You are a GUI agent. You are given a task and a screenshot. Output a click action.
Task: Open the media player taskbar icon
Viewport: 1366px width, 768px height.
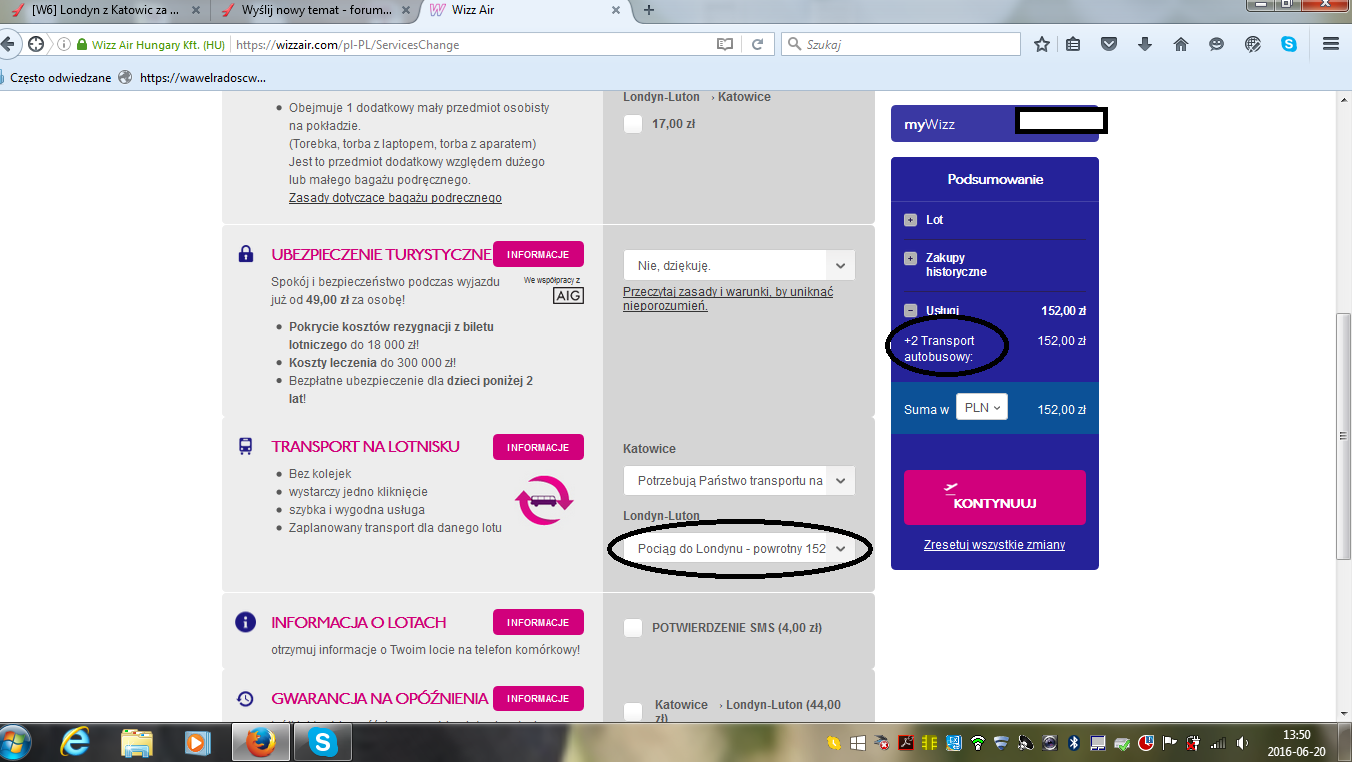point(199,743)
